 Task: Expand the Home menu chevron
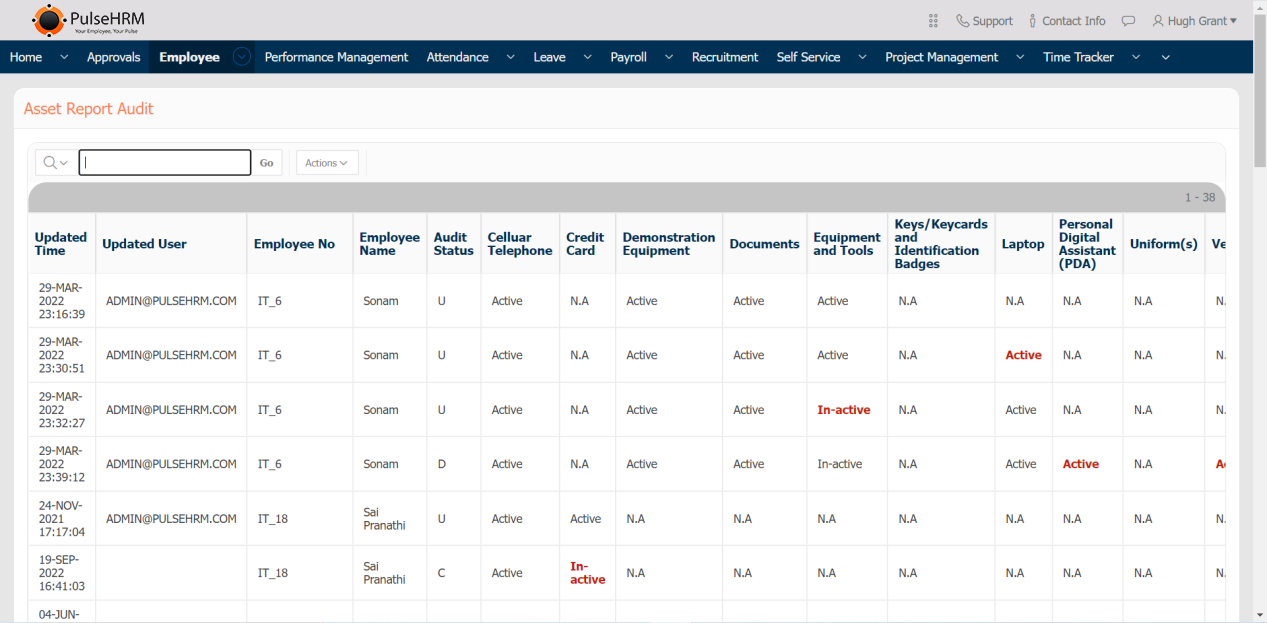[x=64, y=57]
